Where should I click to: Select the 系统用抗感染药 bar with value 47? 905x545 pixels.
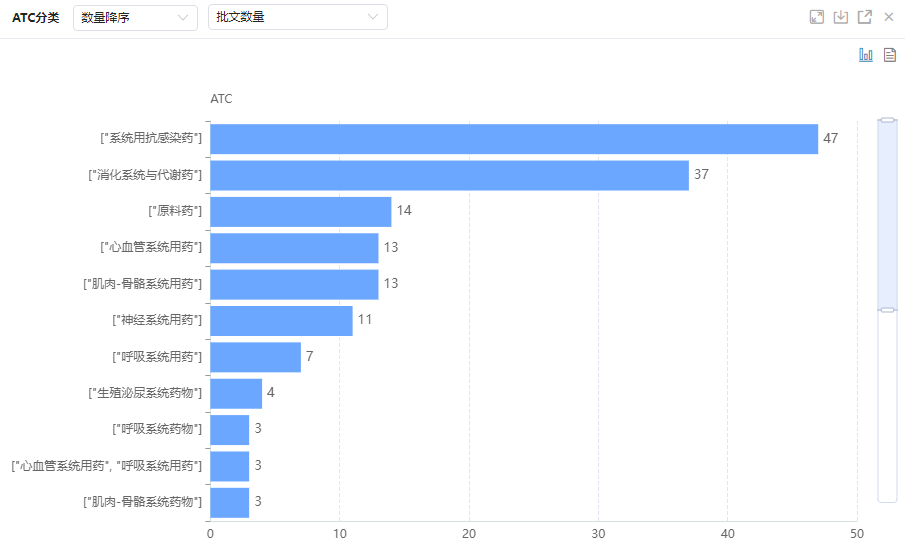point(514,139)
